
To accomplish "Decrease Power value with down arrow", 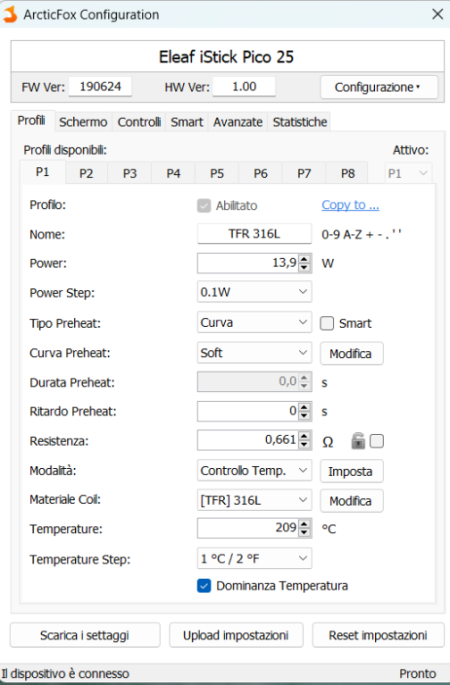I will pyautogui.click(x=304, y=267).
